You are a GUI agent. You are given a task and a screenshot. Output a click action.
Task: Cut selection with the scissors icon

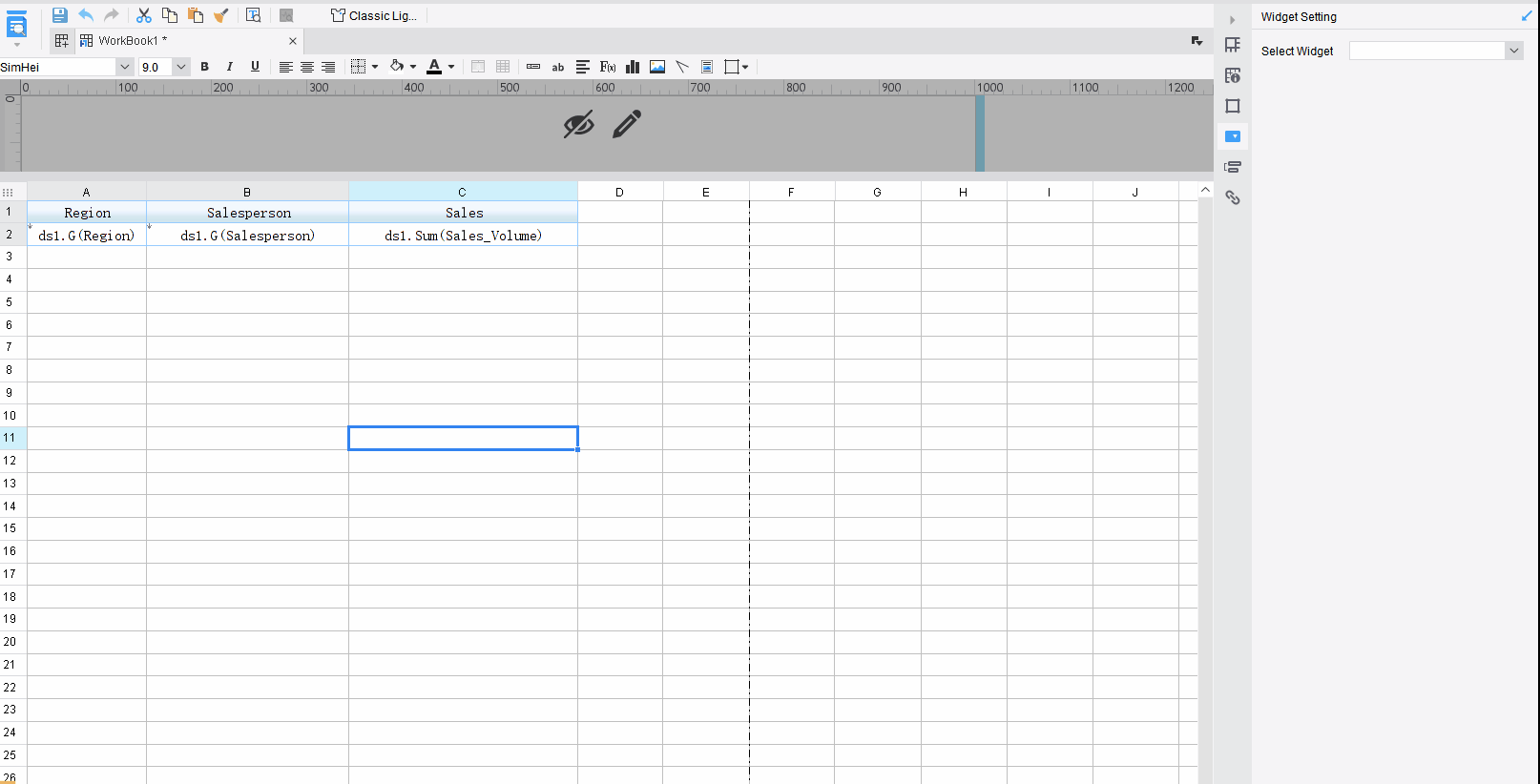144,15
